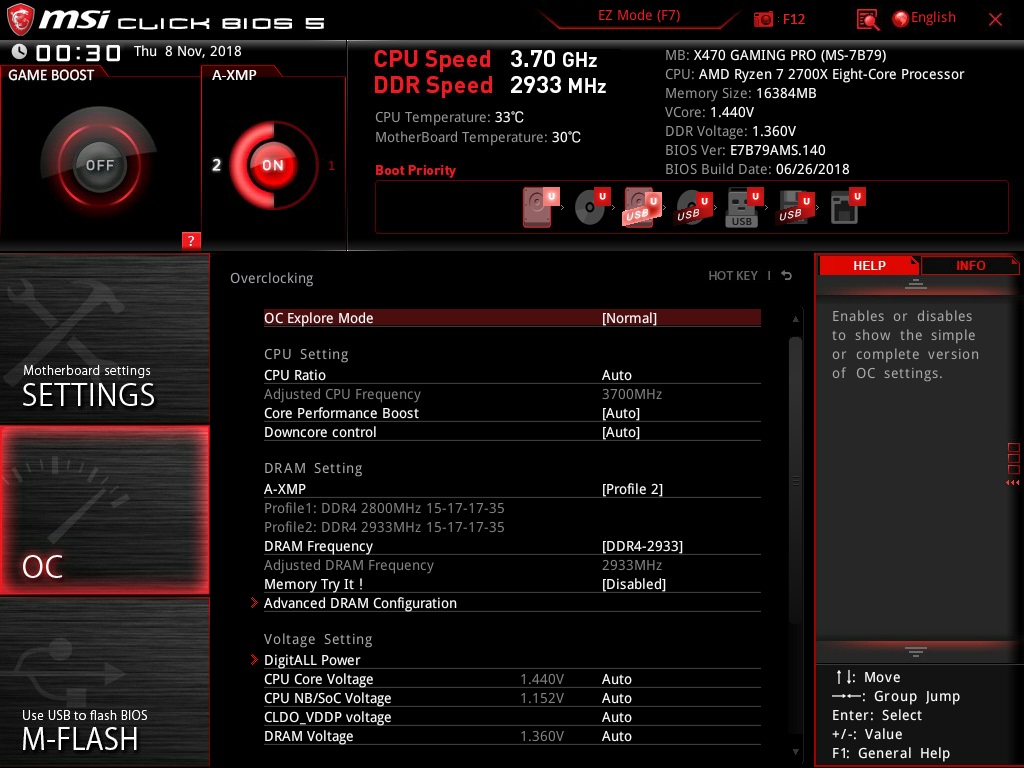The width and height of the screenshot is (1024, 768).
Task: Open the HOT KEY list
Action: [x=733, y=276]
